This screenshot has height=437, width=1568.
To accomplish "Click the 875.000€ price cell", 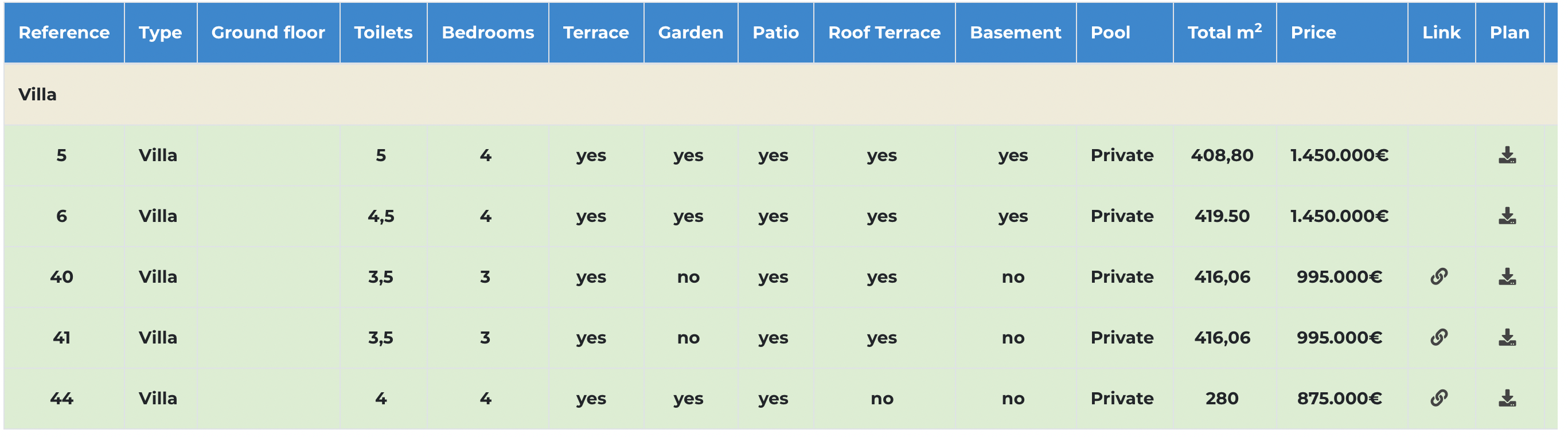I will [1339, 399].
